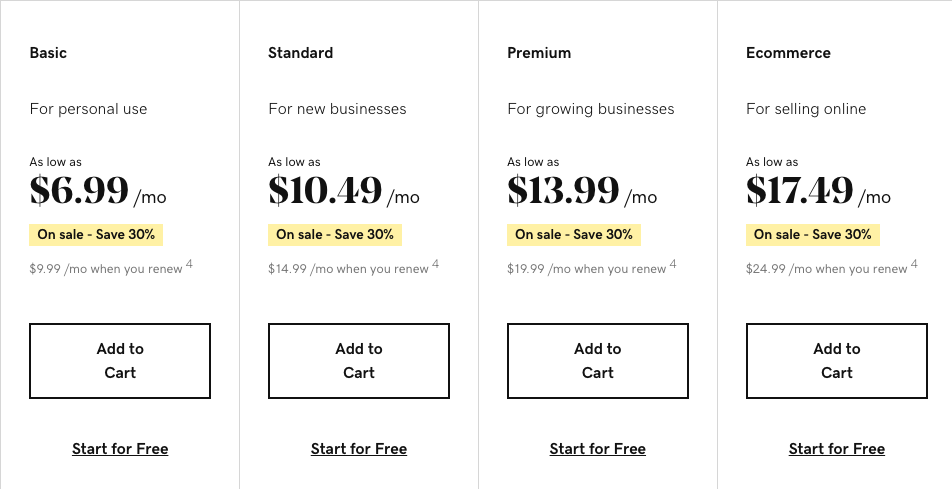This screenshot has height=489, width=952.
Task: Select the Ecommerce plan heading
Action: [x=788, y=53]
